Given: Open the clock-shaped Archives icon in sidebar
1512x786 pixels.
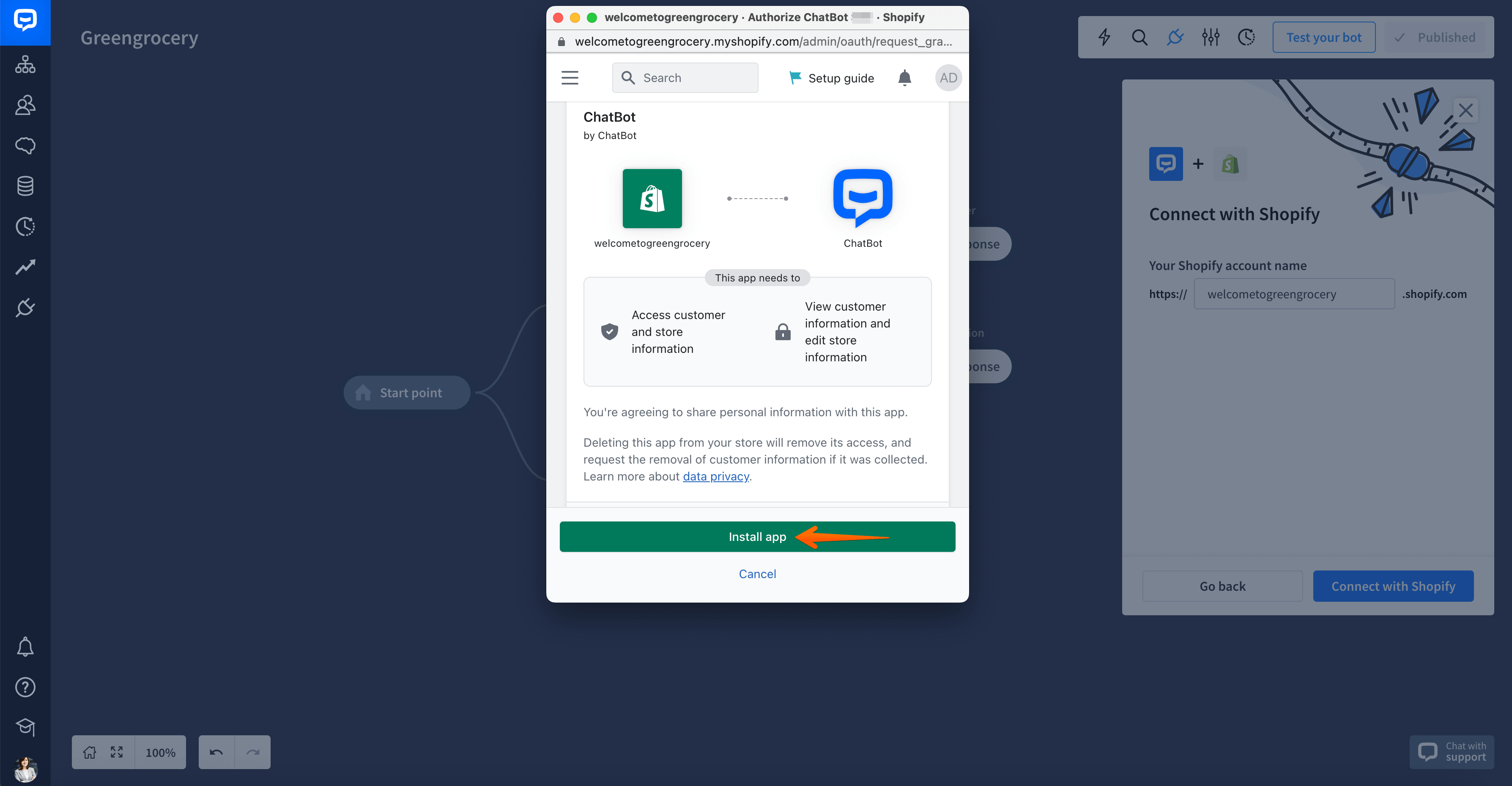Looking at the screenshot, I should tap(25, 227).
